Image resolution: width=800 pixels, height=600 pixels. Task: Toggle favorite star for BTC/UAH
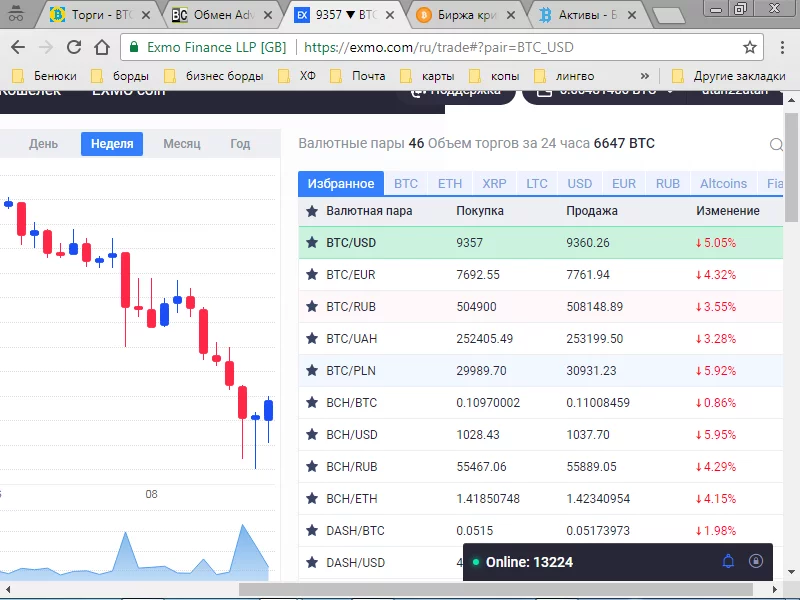click(312, 338)
